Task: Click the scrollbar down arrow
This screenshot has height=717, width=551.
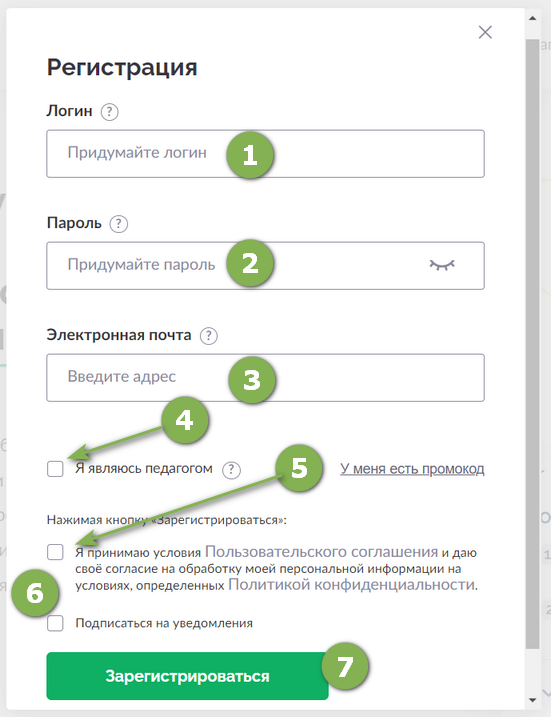Action: pos(532,700)
